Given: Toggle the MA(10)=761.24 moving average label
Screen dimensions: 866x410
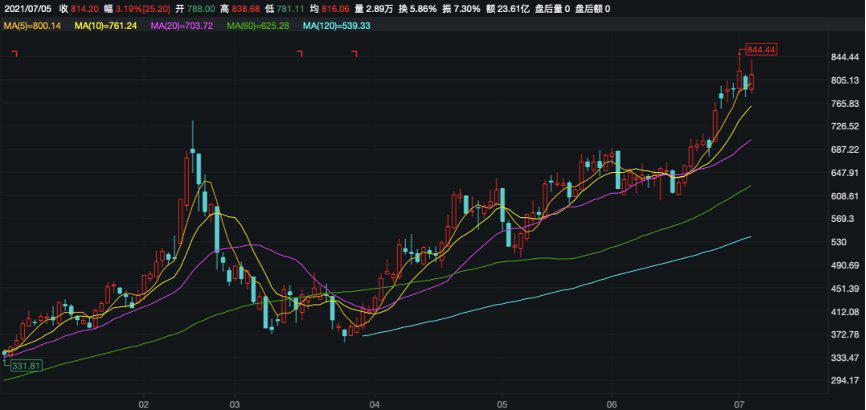Looking at the screenshot, I should [110, 25].
